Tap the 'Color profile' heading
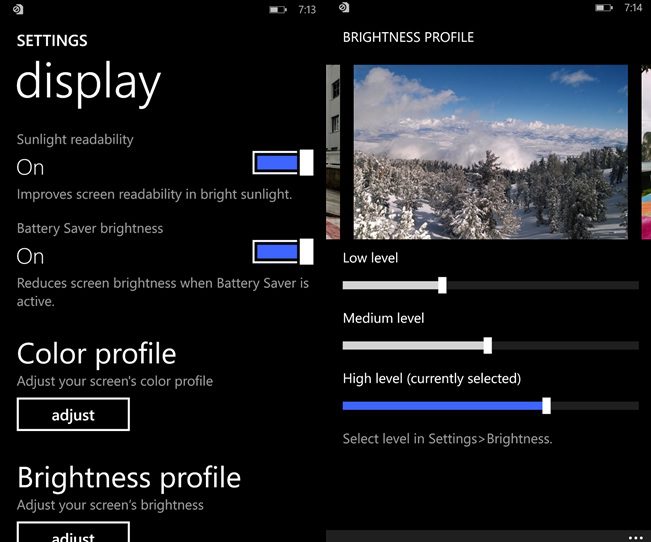The image size is (651, 542). click(x=97, y=354)
